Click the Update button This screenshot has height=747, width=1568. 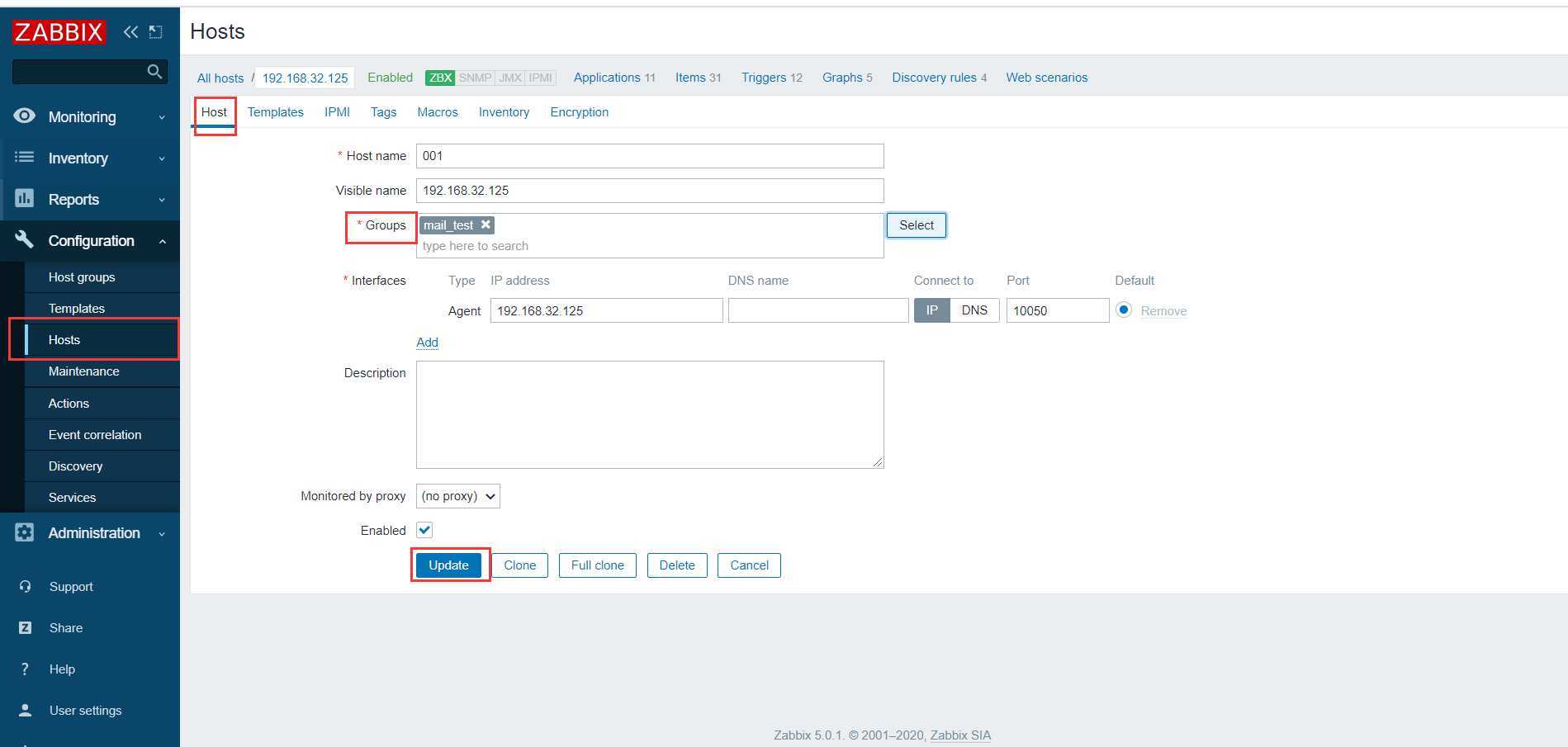tap(448, 565)
